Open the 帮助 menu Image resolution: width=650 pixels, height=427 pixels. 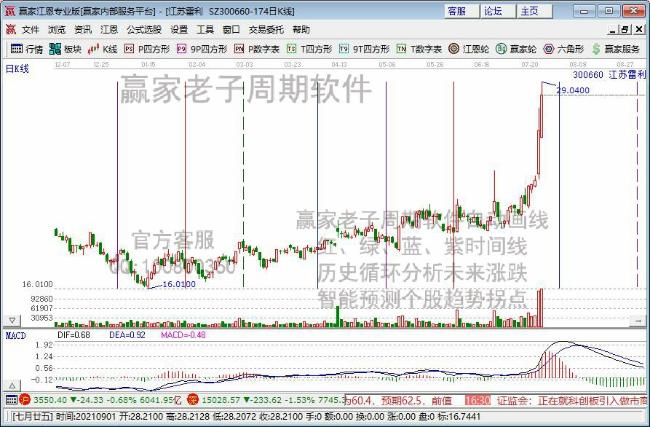click(x=301, y=30)
